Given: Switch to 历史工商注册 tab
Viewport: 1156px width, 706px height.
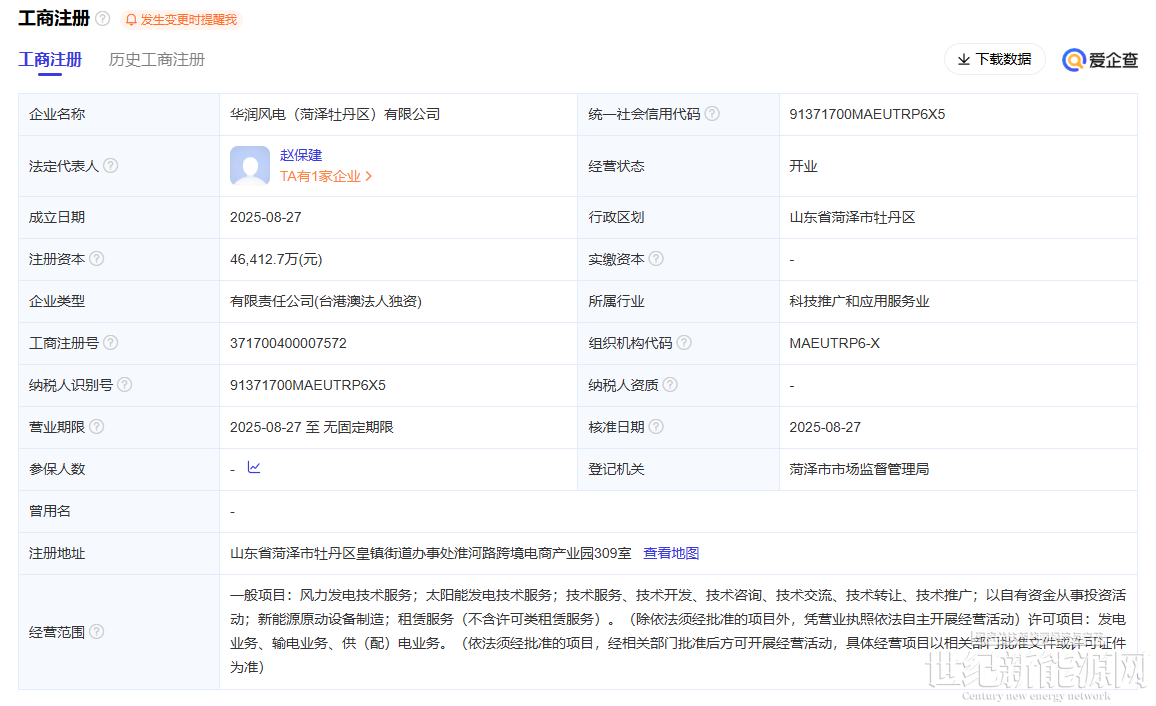Looking at the screenshot, I should pos(156,60).
